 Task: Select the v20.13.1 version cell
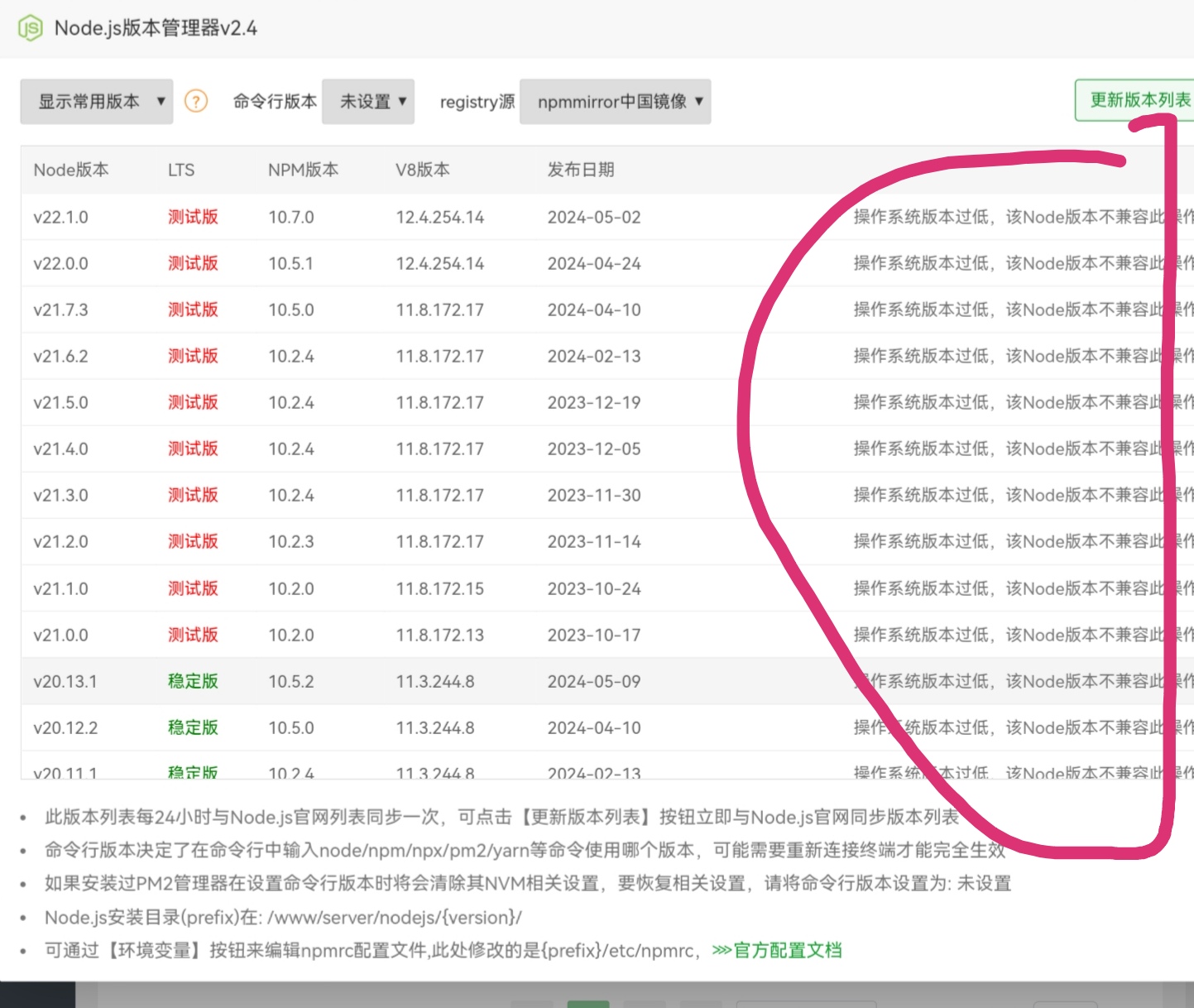[x=65, y=681]
